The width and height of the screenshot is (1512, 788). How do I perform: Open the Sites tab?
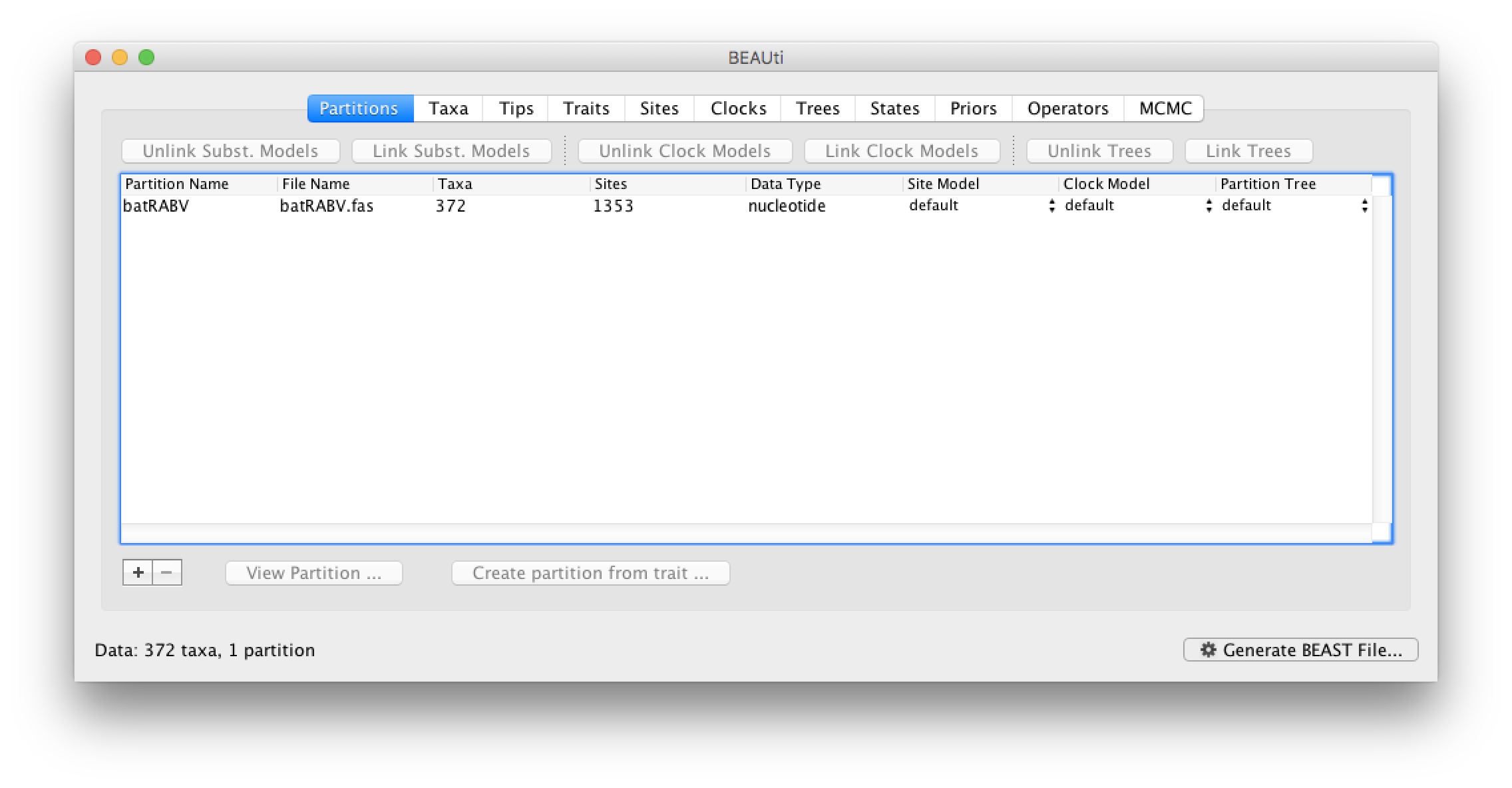point(660,108)
